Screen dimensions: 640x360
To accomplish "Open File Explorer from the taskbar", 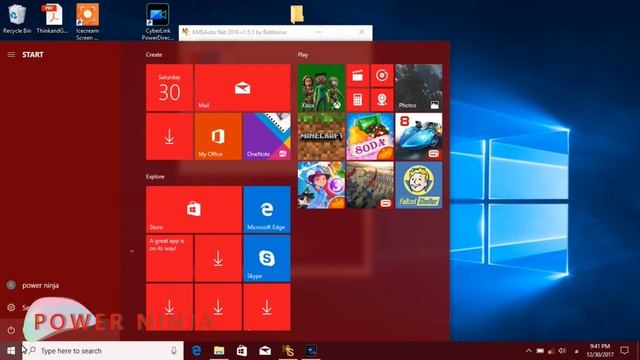I will (x=219, y=351).
